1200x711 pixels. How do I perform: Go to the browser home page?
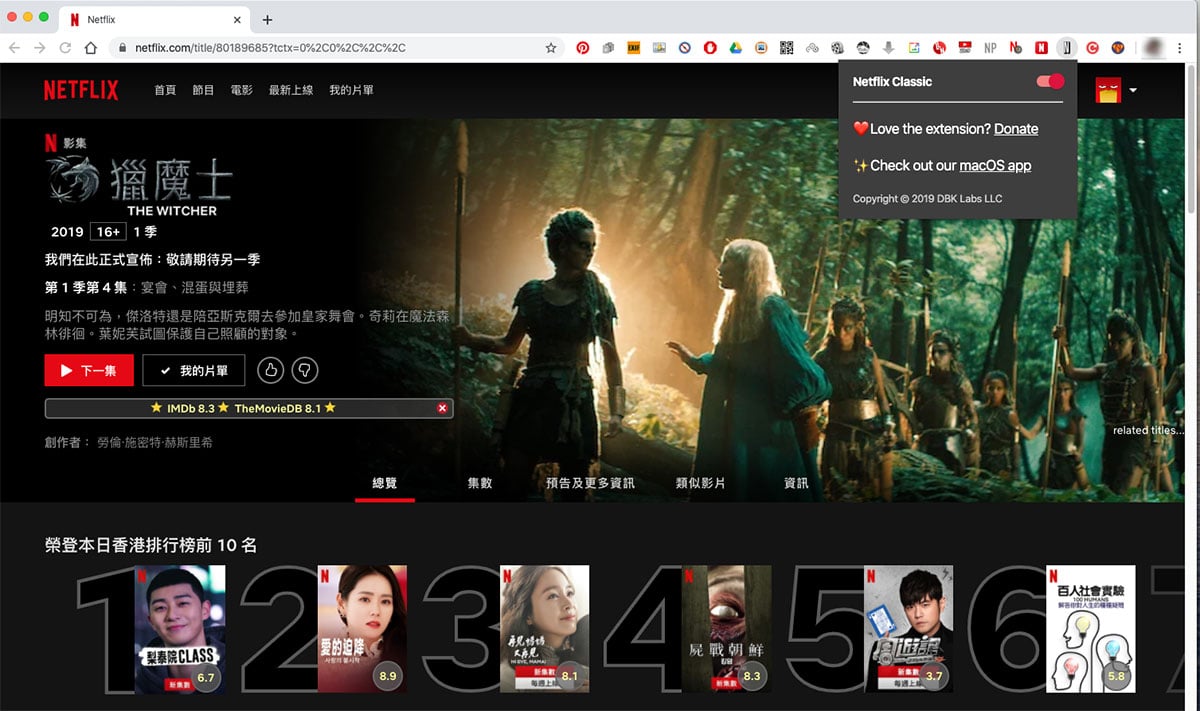(90, 47)
